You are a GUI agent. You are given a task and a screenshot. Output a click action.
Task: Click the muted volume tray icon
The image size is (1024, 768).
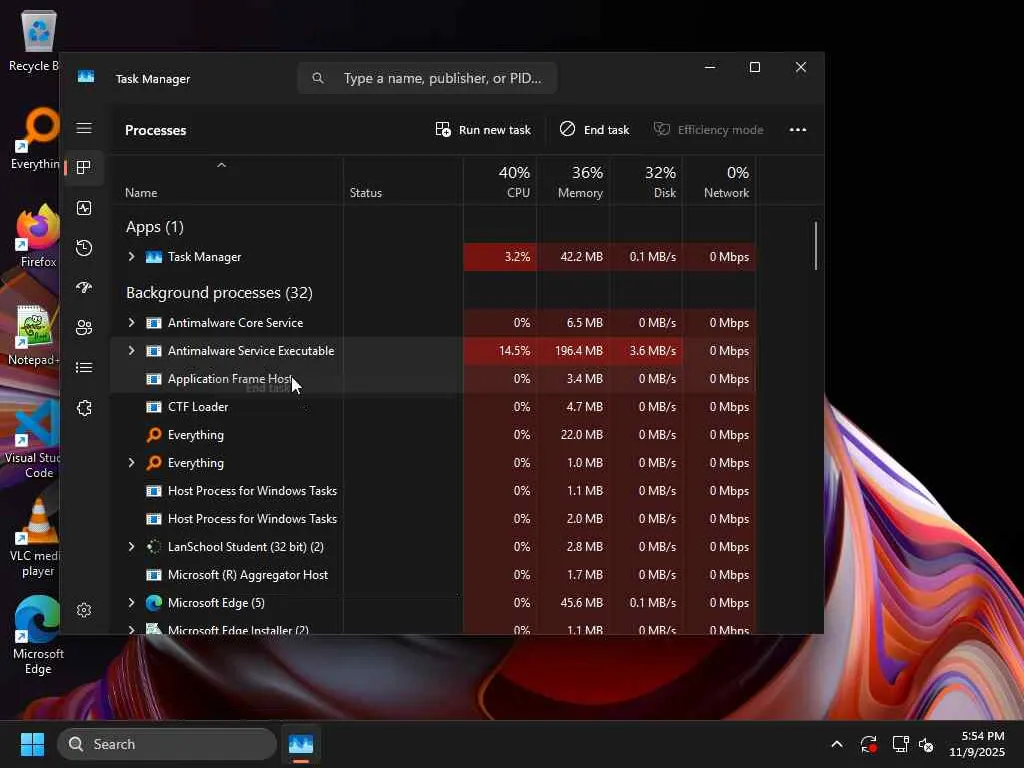926,744
